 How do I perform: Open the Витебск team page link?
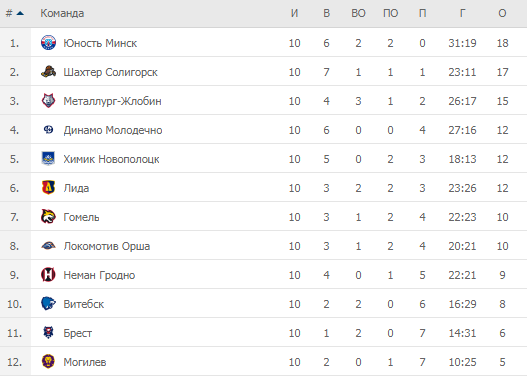point(84,304)
